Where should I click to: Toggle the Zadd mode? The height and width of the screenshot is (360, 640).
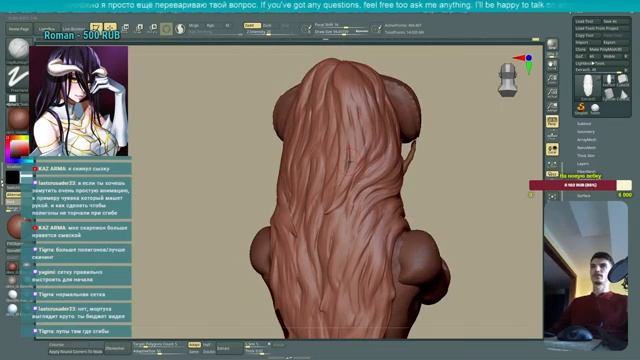click(252, 25)
